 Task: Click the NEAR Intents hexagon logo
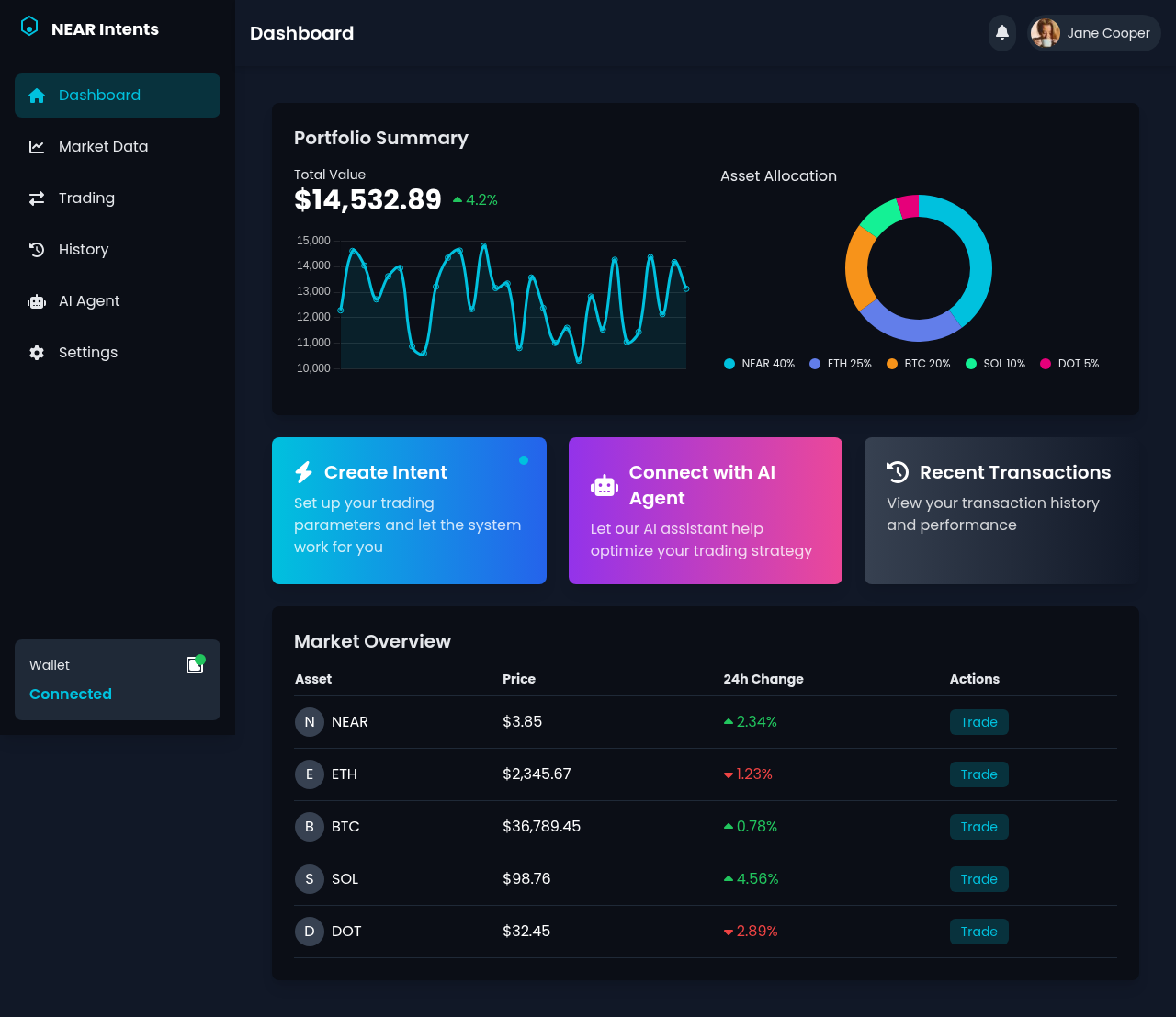[x=29, y=26]
